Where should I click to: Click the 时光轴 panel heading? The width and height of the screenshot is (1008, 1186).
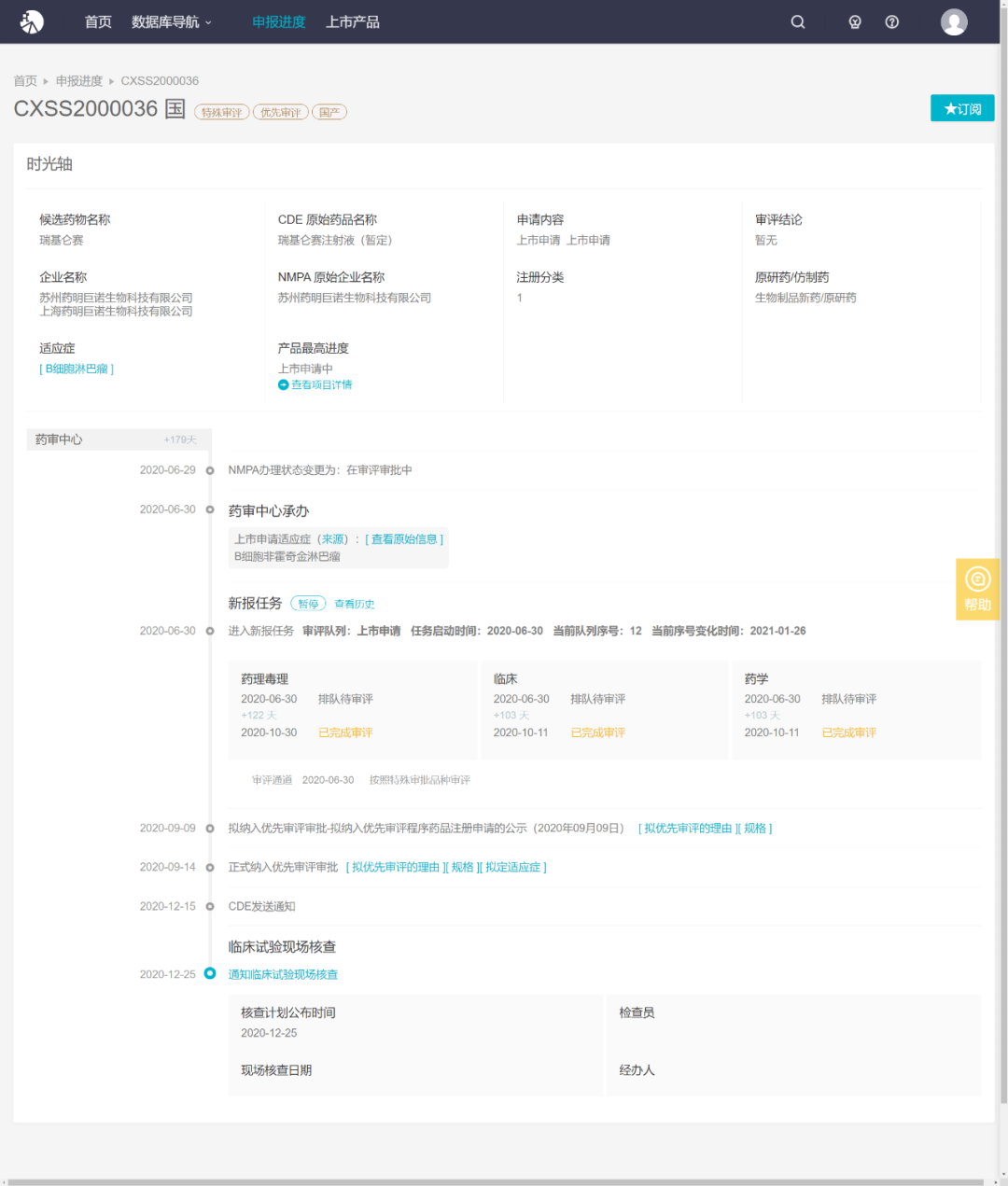click(x=49, y=164)
